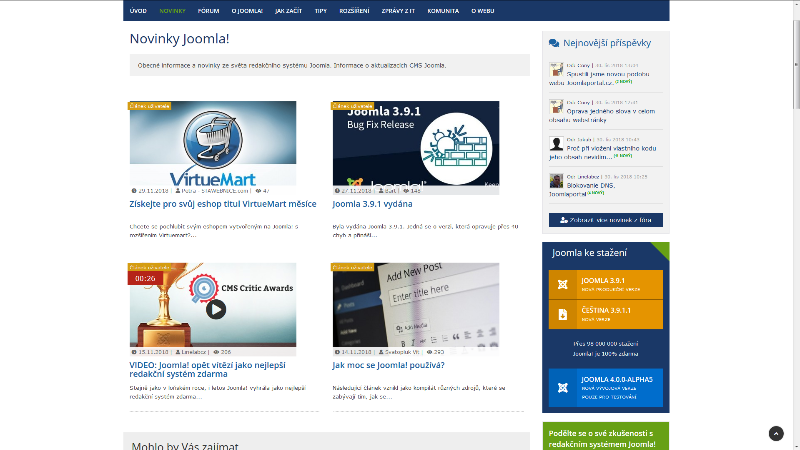Click the avatar beside the Spustili jsme novou post
The width and height of the screenshot is (800, 450).
[x=556, y=69]
